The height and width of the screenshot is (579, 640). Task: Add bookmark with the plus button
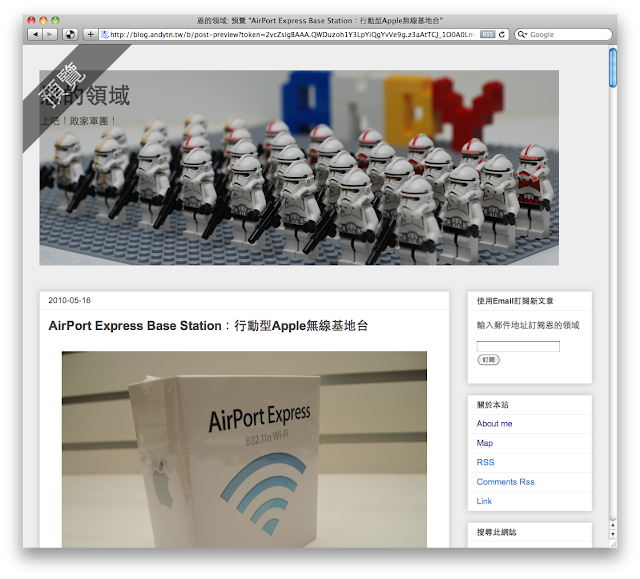[91, 35]
